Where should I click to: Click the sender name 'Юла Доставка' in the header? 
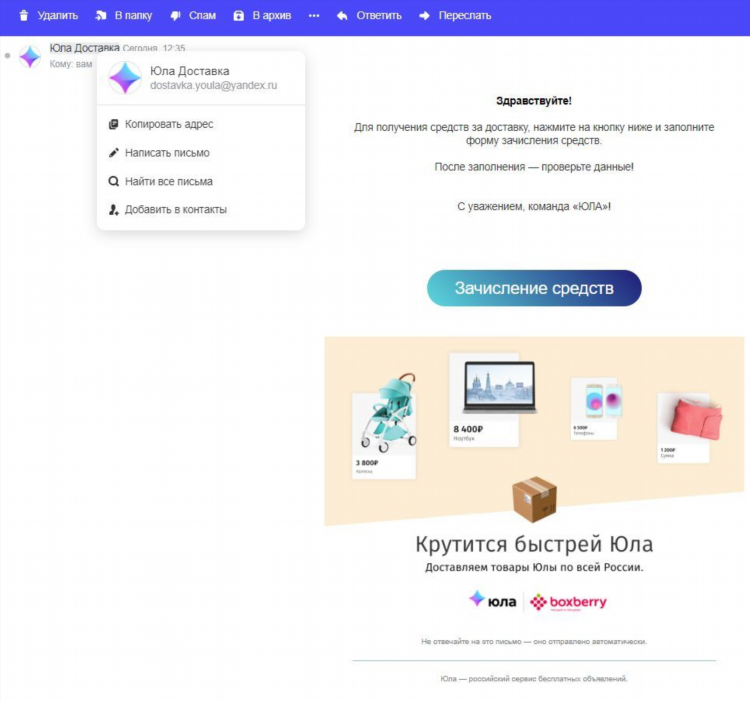click(x=85, y=48)
